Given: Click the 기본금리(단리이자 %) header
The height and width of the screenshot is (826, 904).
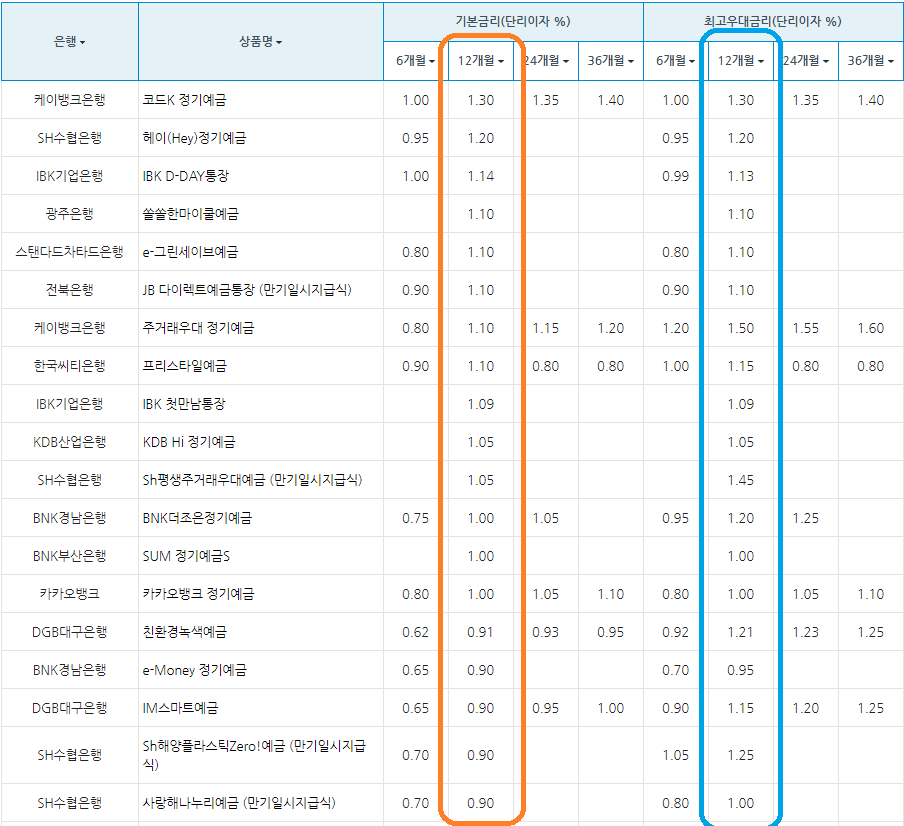Looking at the screenshot, I should coord(513,22).
